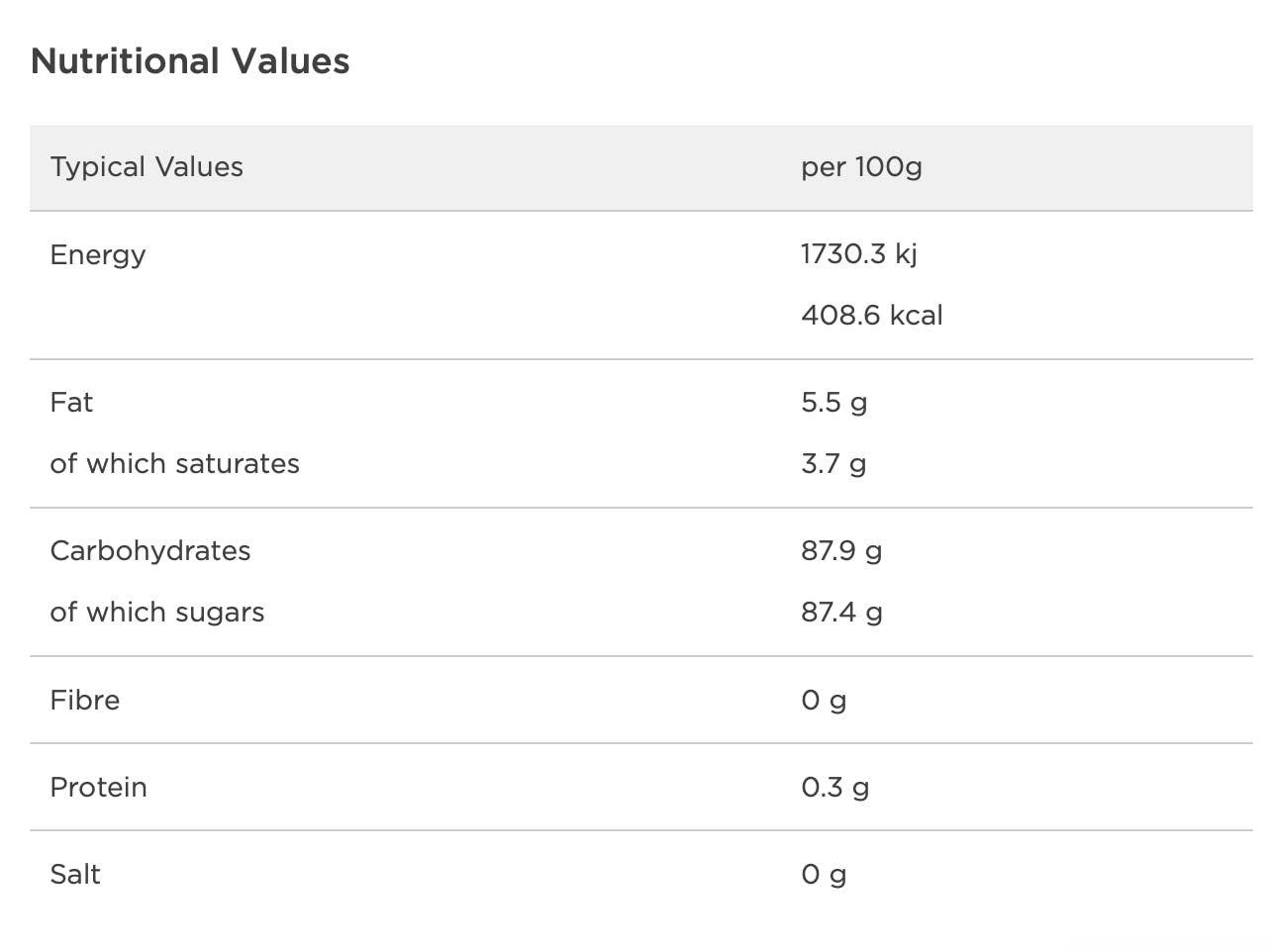
Task: Click the 0.3 g protein value
Action: click(834, 787)
